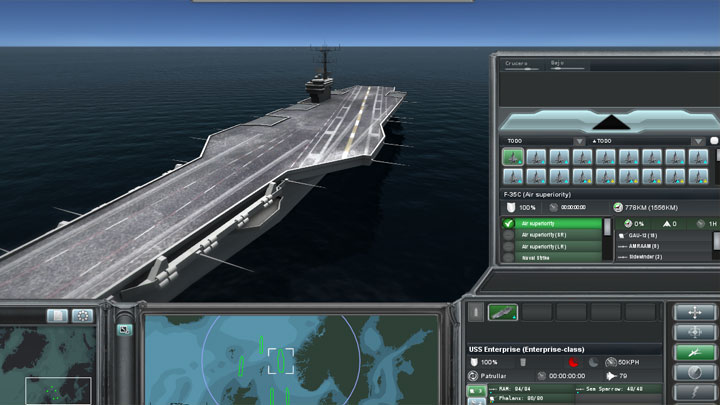Select the second aircraft icon in the top row
The image size is (720, 405).
pyautogui.click(x=536, y=157)
